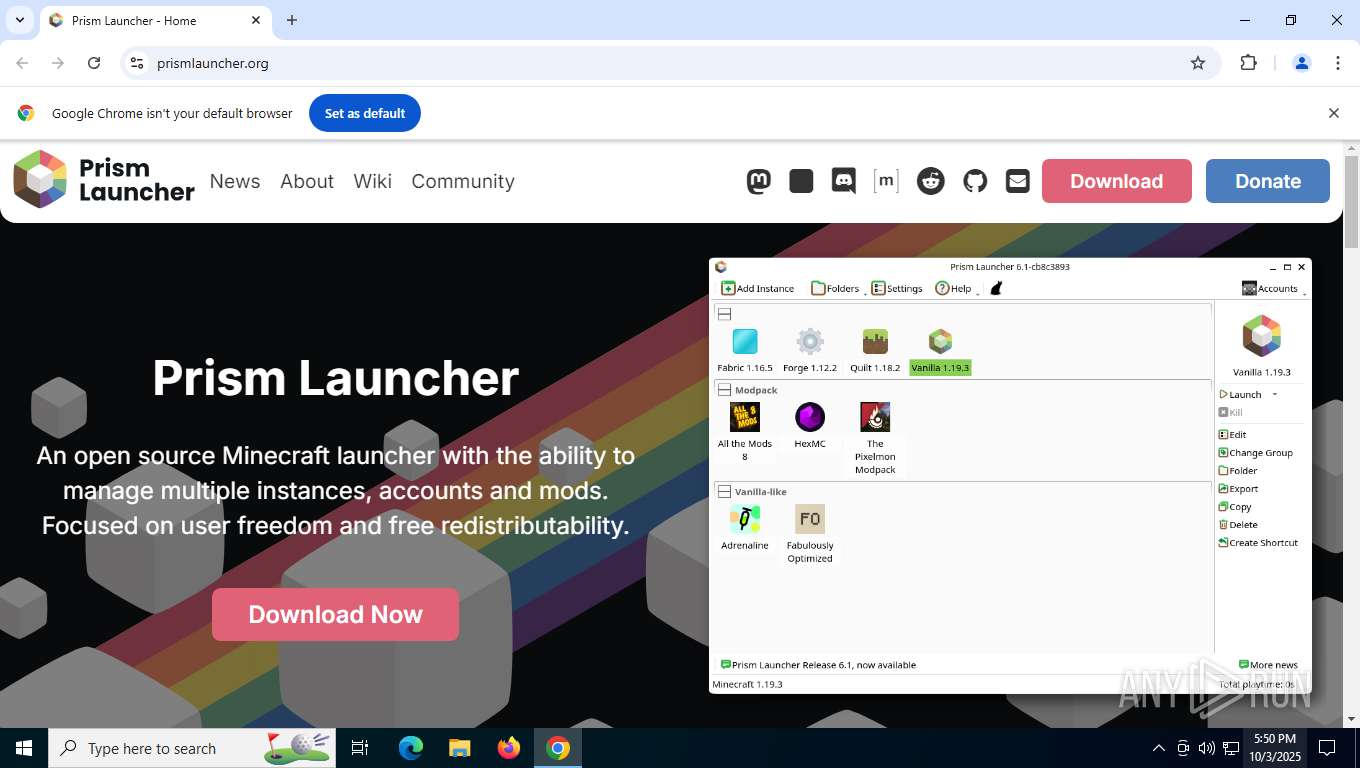This screenshot has height=768, width=1360.
Task: Open the Community page
Action: pos(463,181)
